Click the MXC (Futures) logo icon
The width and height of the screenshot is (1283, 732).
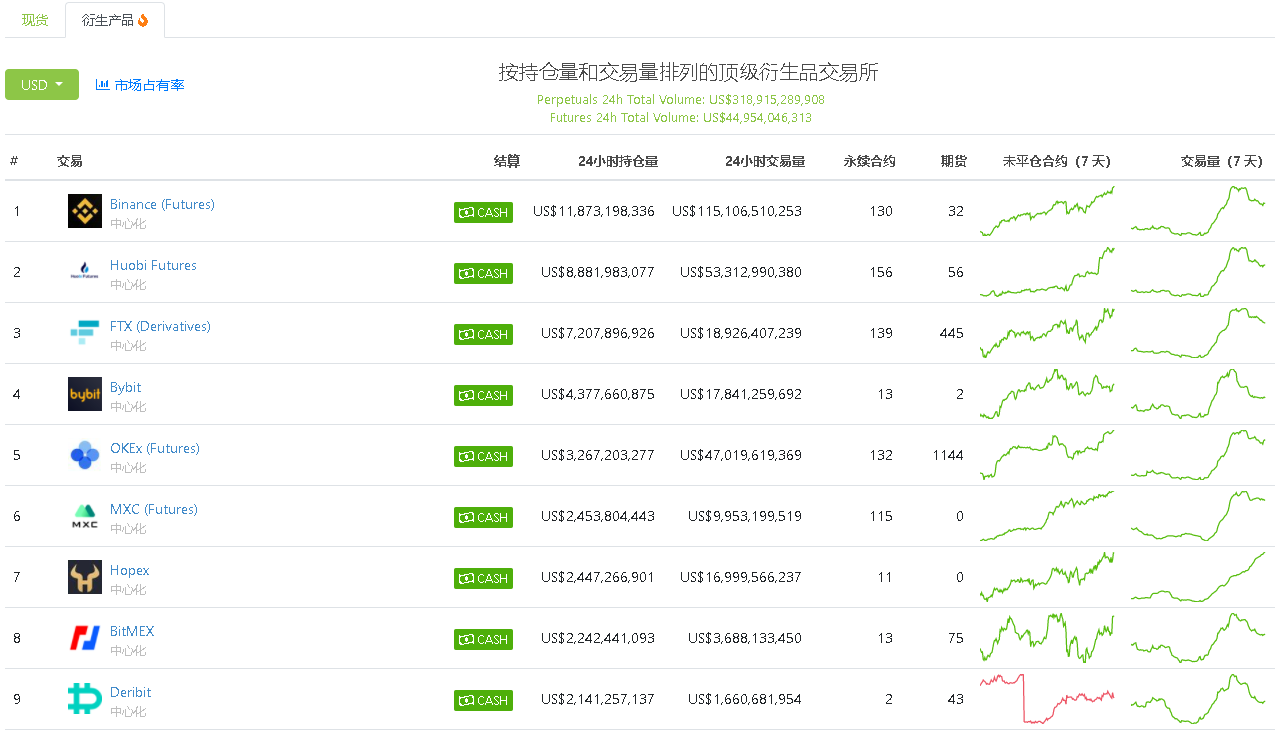click(x=85, y=516)
